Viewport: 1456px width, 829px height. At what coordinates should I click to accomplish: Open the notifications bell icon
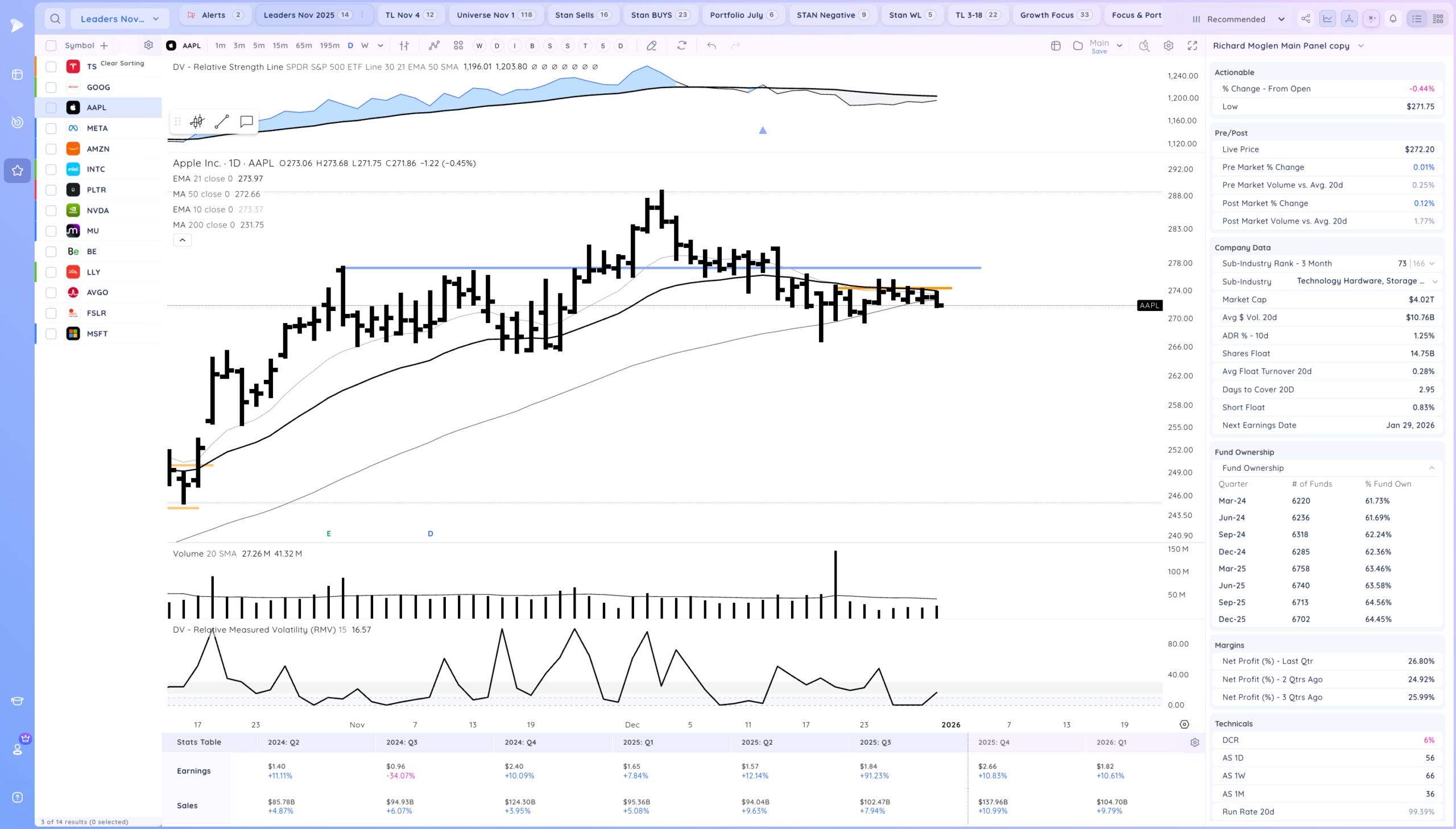click(1393, 19)
